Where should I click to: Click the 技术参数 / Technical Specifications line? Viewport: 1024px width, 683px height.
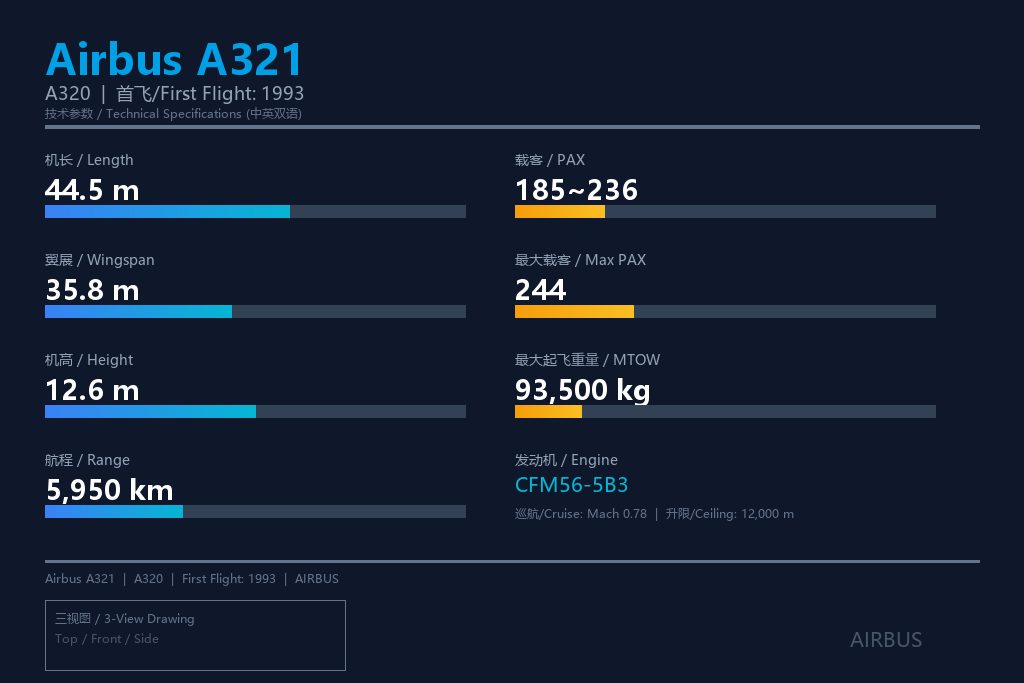[173, 114]
